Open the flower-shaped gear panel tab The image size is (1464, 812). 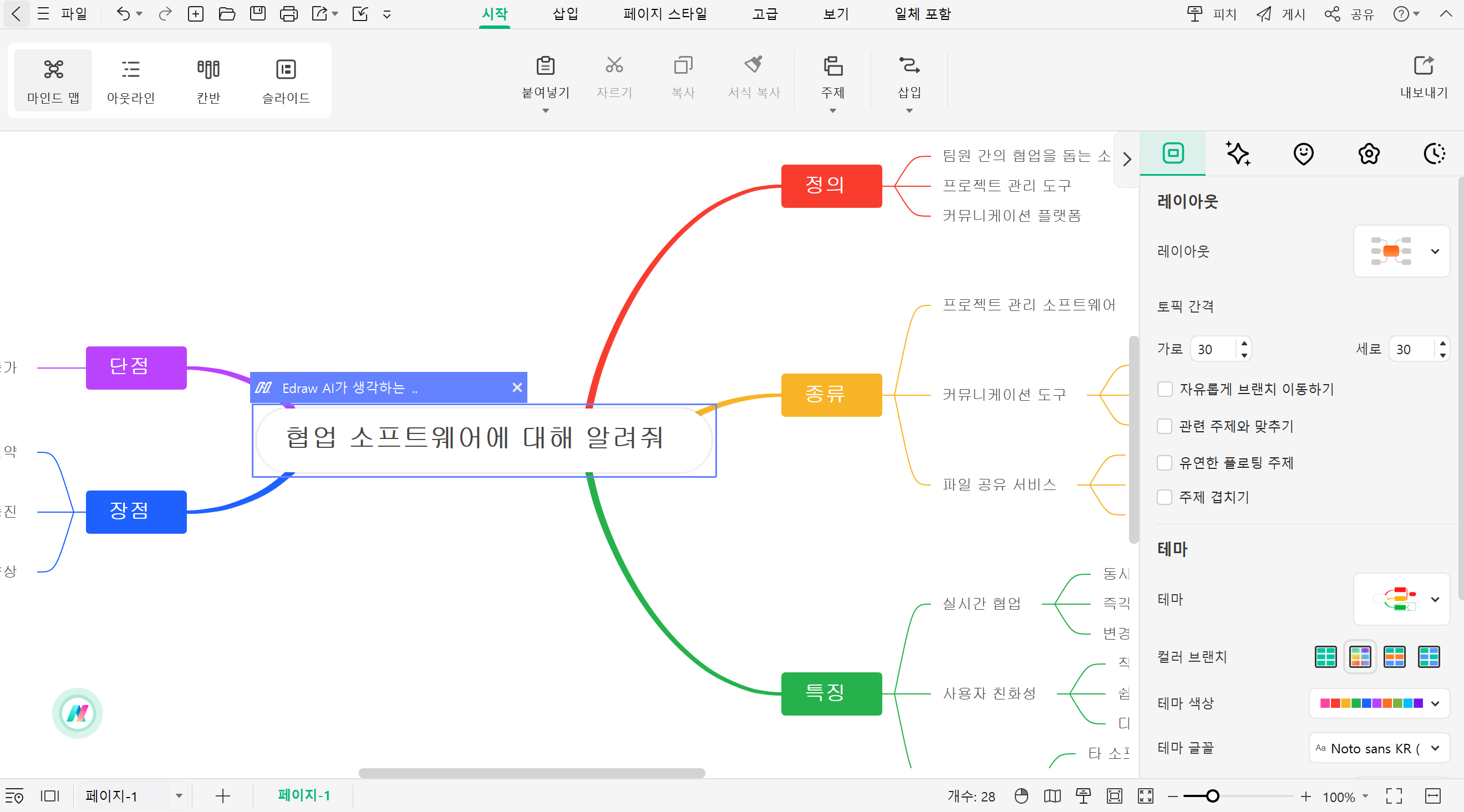coord(1369,154)
